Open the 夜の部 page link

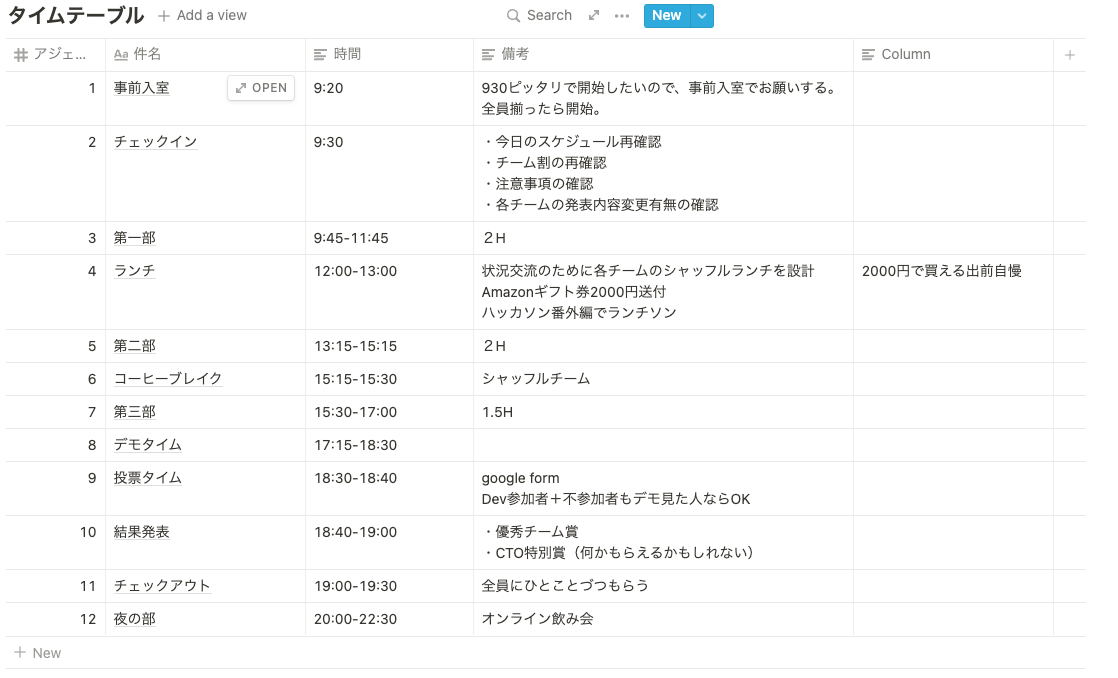tap(135, 619)
